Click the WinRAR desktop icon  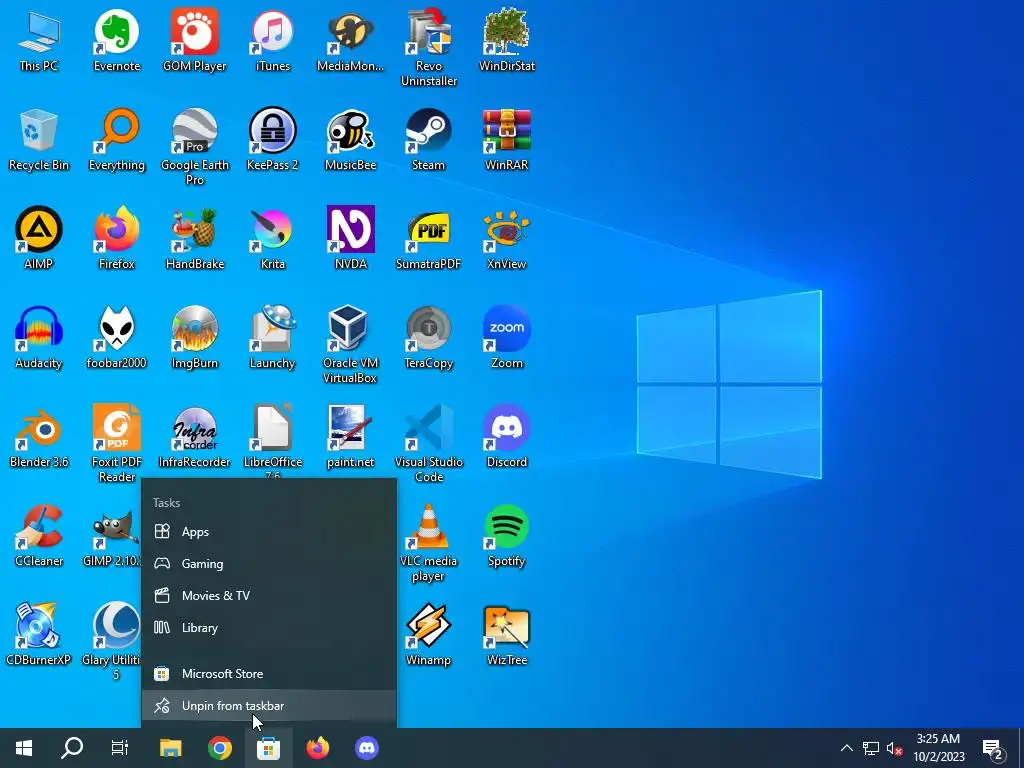click(x=507, y=139)
